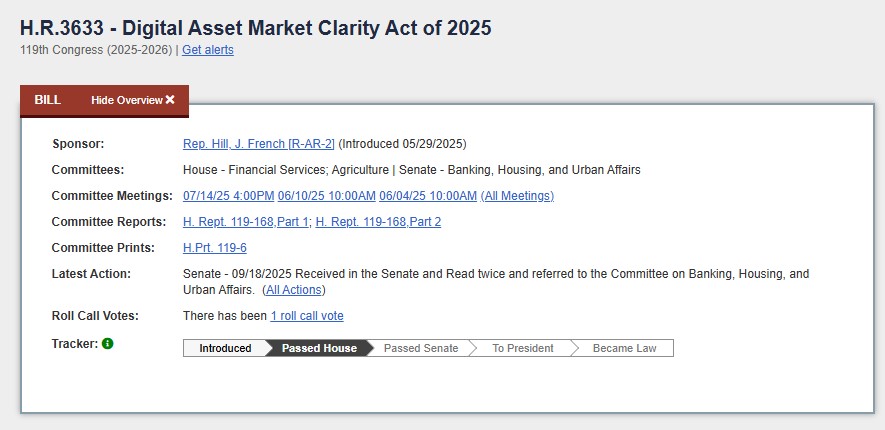
Task: Open the 07/14/25 4:00PM committee meeting
Action: point(228,196)
